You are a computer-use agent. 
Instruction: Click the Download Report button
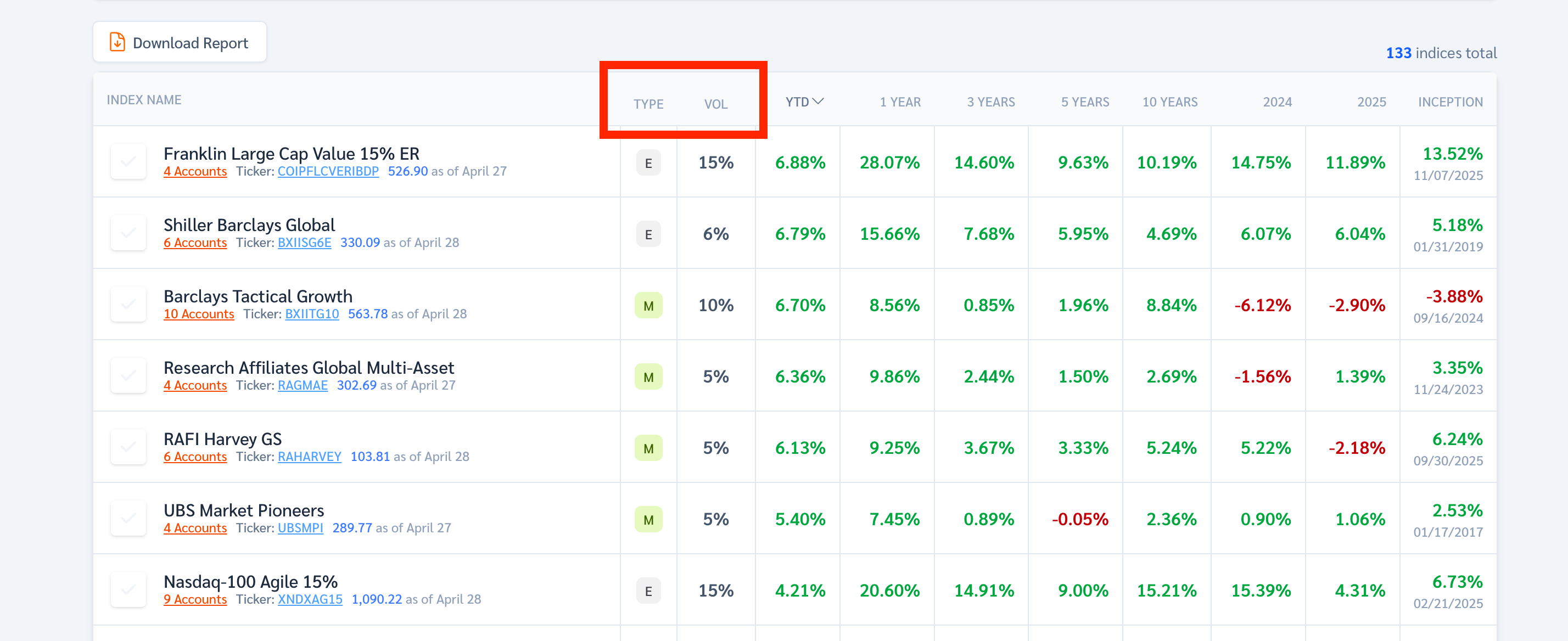[x=180, y=42]
